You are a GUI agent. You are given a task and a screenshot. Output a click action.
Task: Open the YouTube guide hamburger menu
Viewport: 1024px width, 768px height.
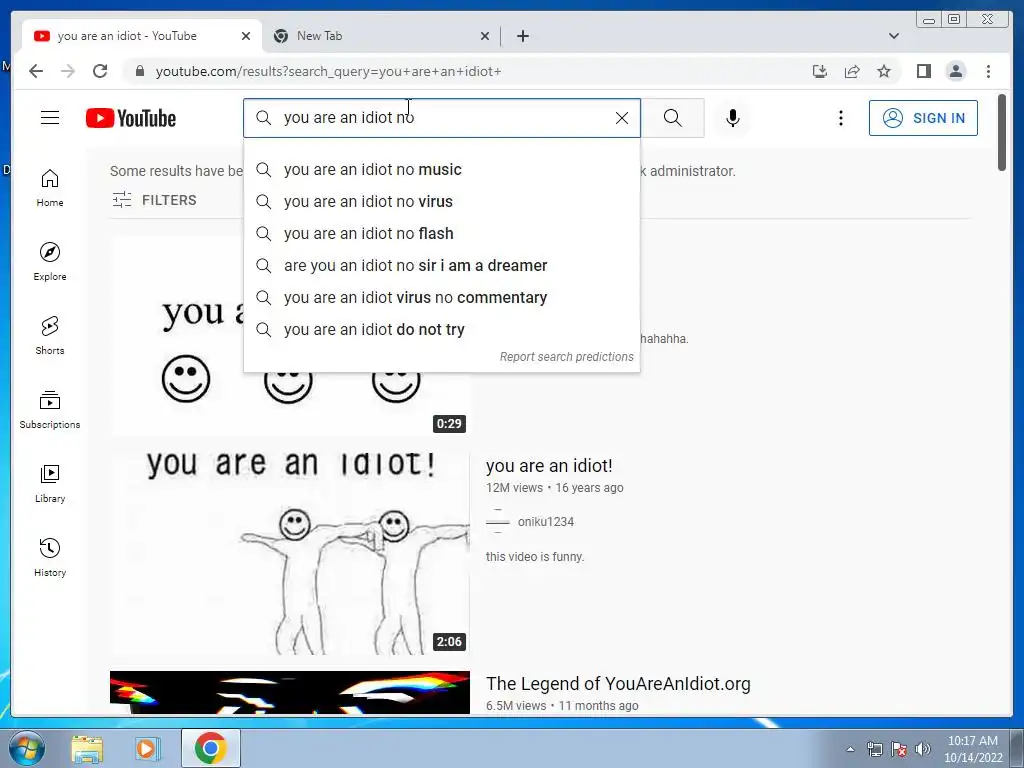point(50,118)
